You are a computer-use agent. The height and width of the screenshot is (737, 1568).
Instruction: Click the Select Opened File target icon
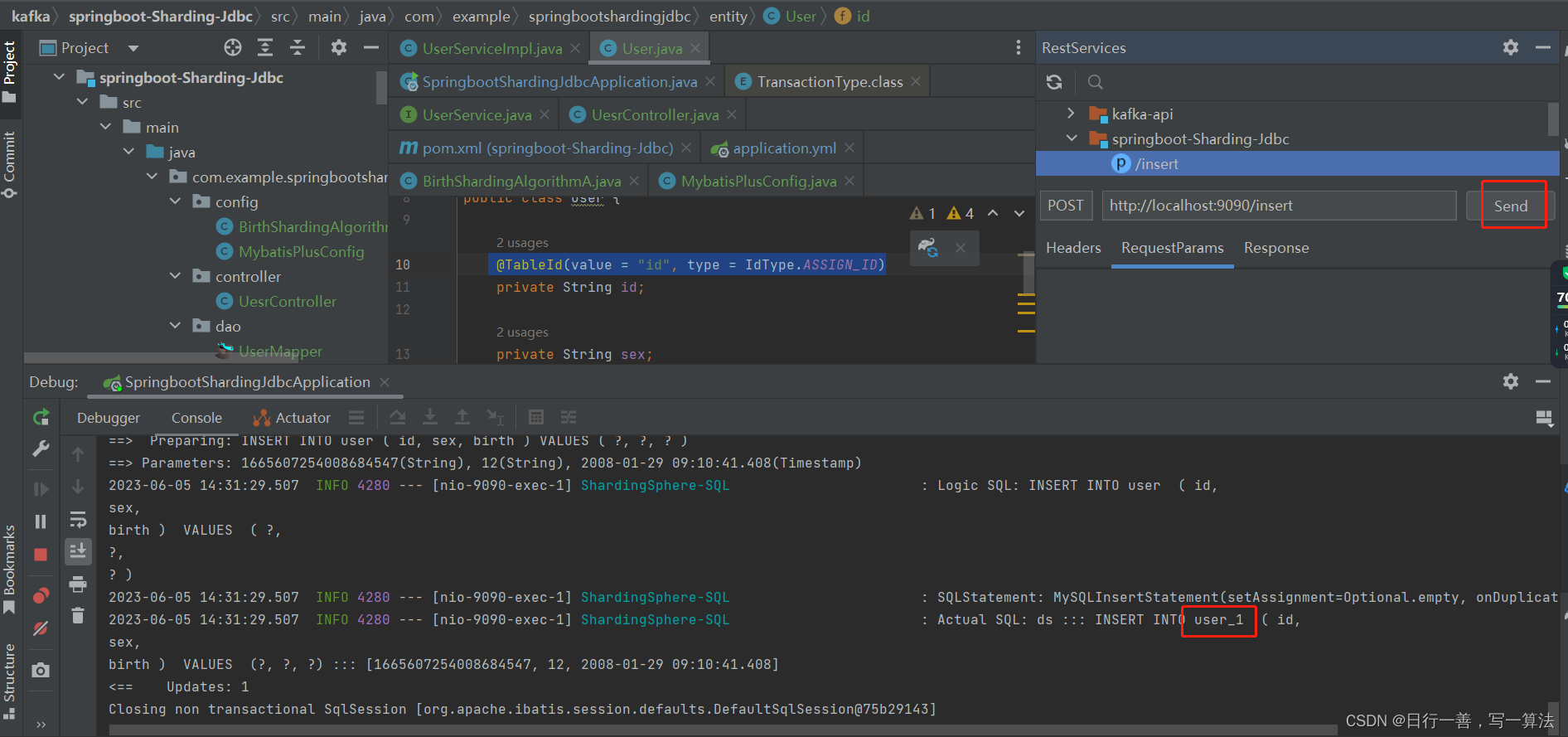tap(233, 48)
